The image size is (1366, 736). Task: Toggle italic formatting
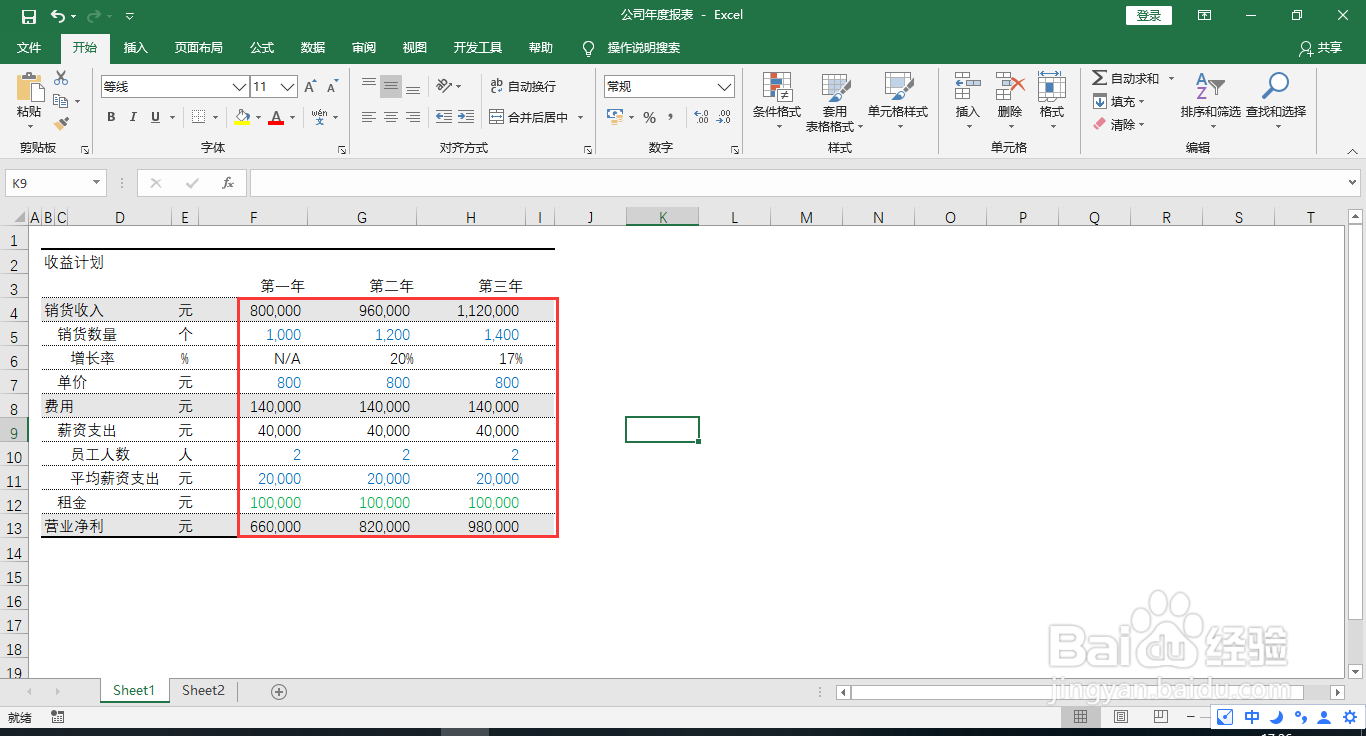tap(133, 117)
